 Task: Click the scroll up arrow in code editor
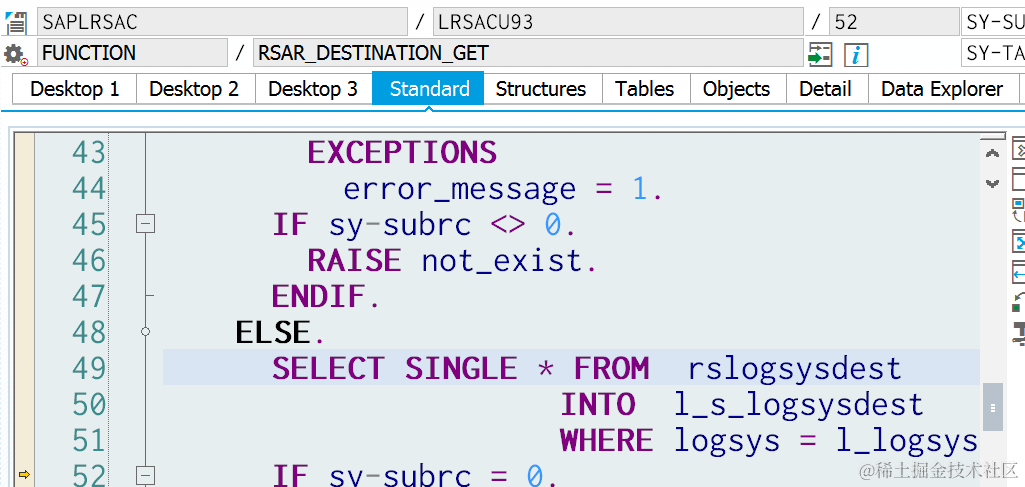(992, 154)
